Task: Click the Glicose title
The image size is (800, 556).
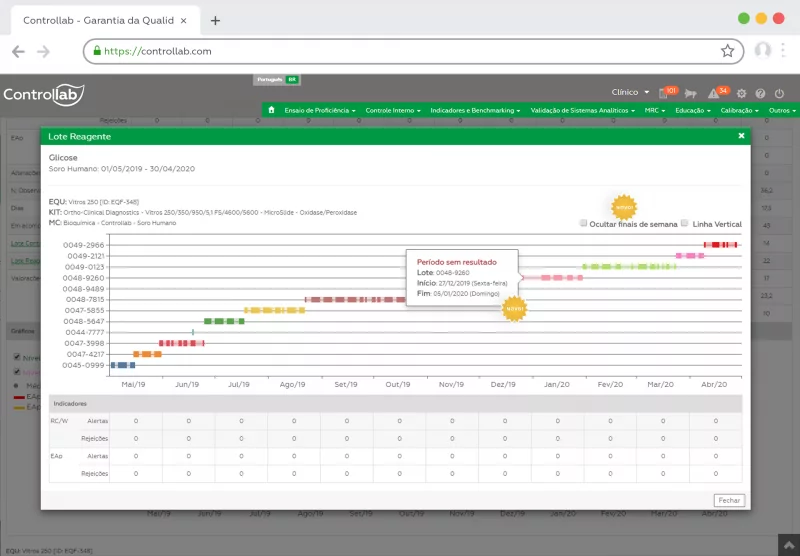Action: [63, 158]
